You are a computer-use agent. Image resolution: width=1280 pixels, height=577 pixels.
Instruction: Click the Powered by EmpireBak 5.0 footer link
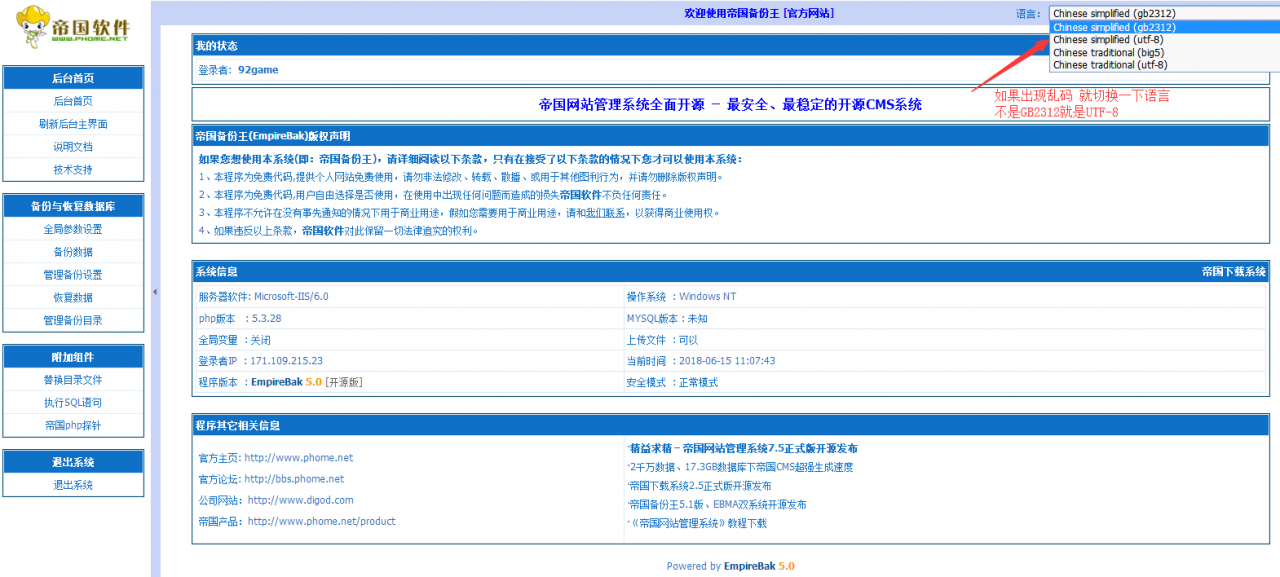730,566
